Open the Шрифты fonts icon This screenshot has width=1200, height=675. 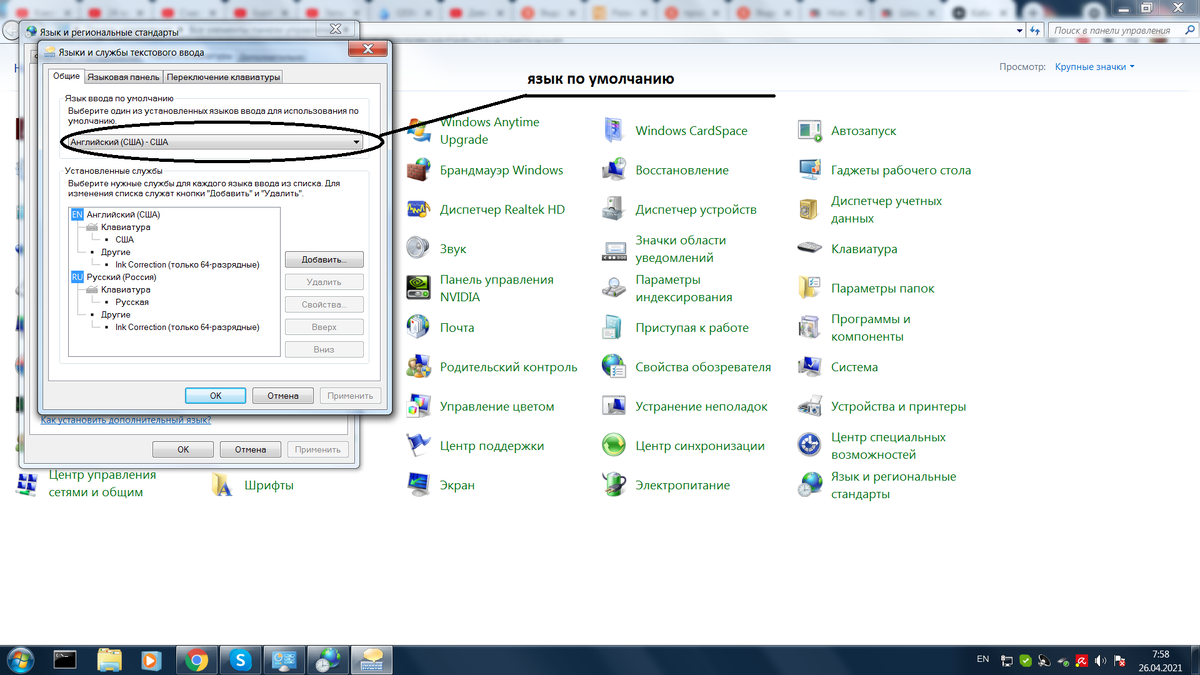[223, 485]
